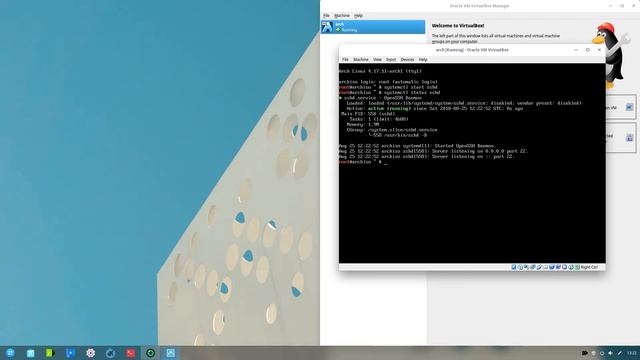Maximize the arch VM window

[x=588, y=50]
